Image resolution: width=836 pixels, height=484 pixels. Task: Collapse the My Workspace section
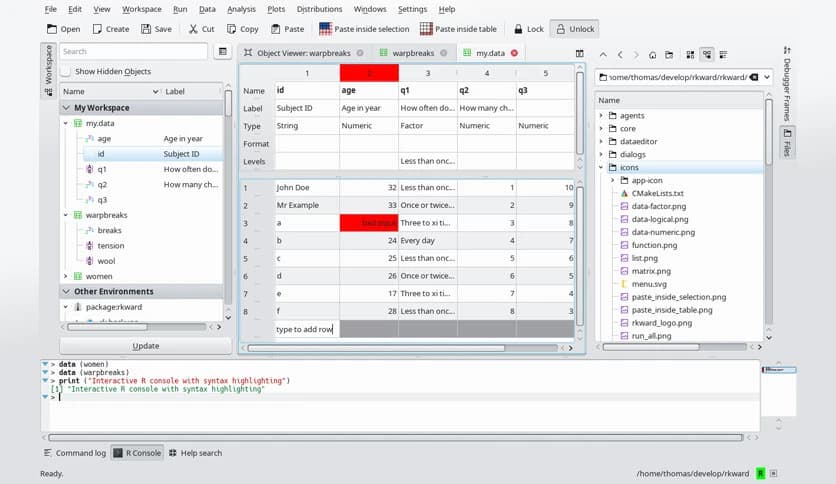point(67,108)
